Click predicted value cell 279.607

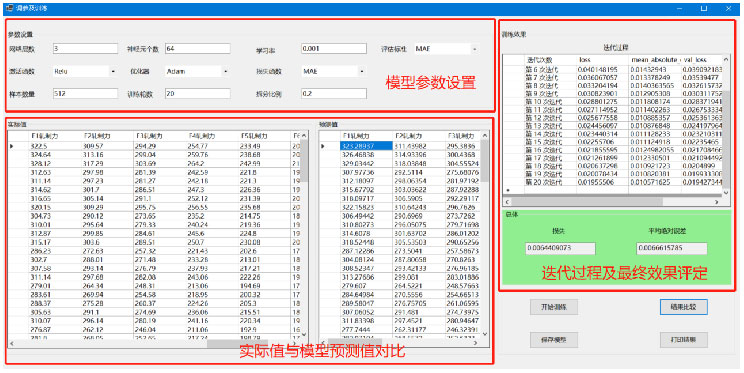pyautogui.click(x=354, y=286)
